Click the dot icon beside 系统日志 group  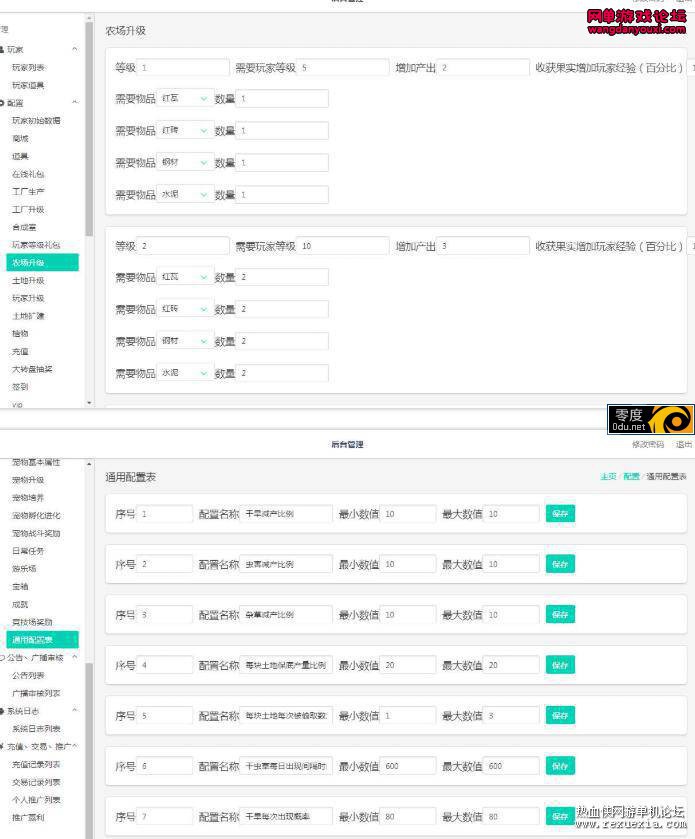click(2, 711)
